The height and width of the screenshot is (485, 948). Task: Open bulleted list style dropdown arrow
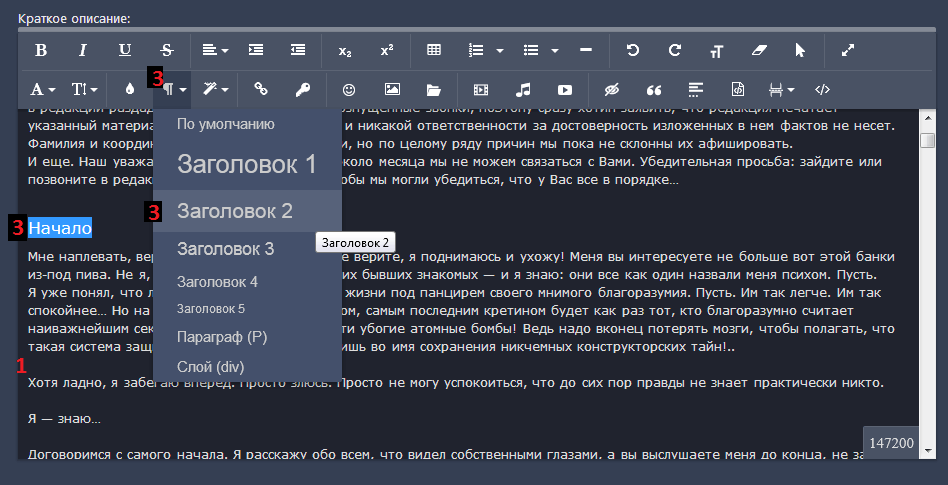click(554, 51)
